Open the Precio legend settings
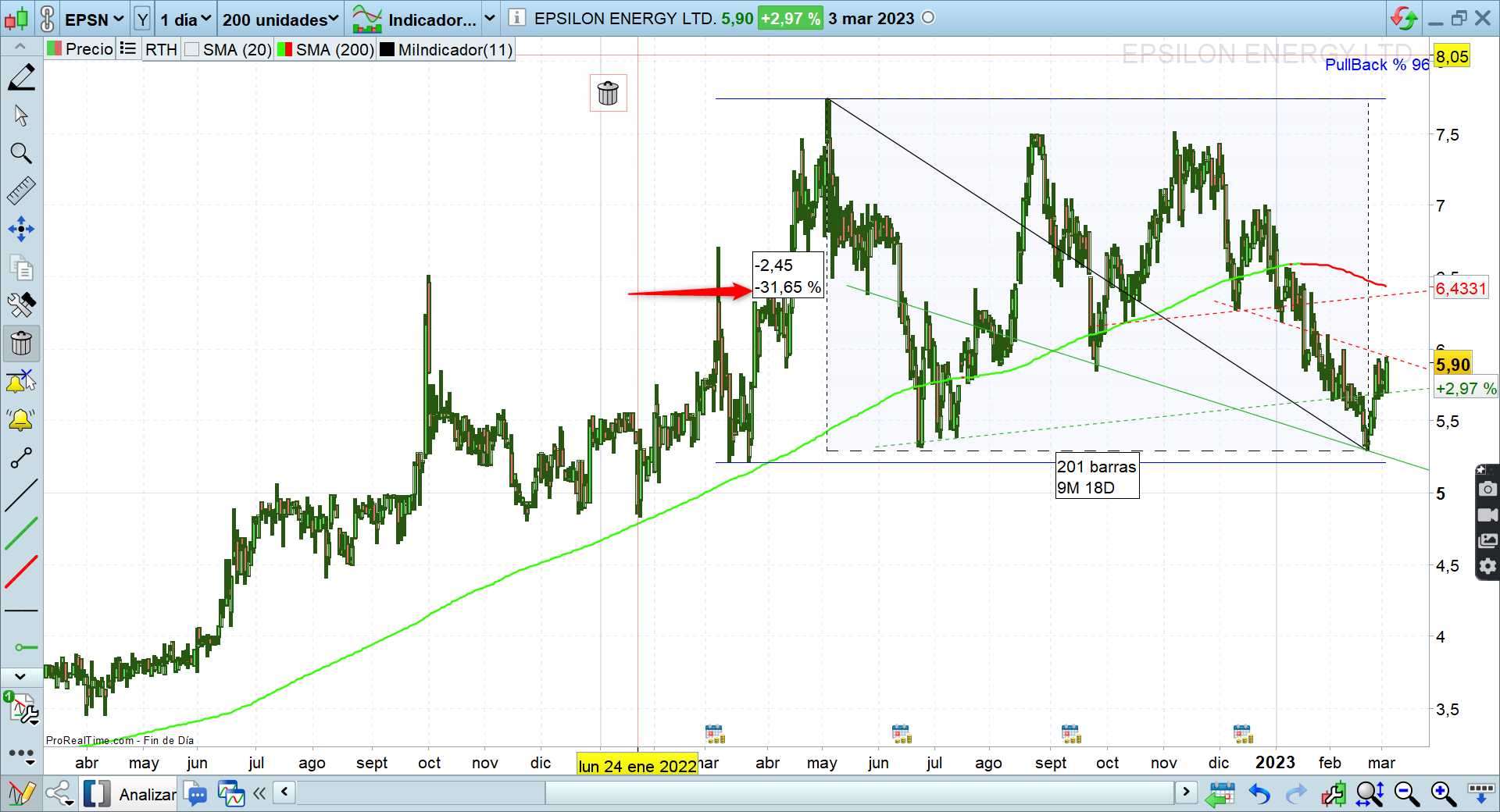1500x812 pixels. point(89,49)
